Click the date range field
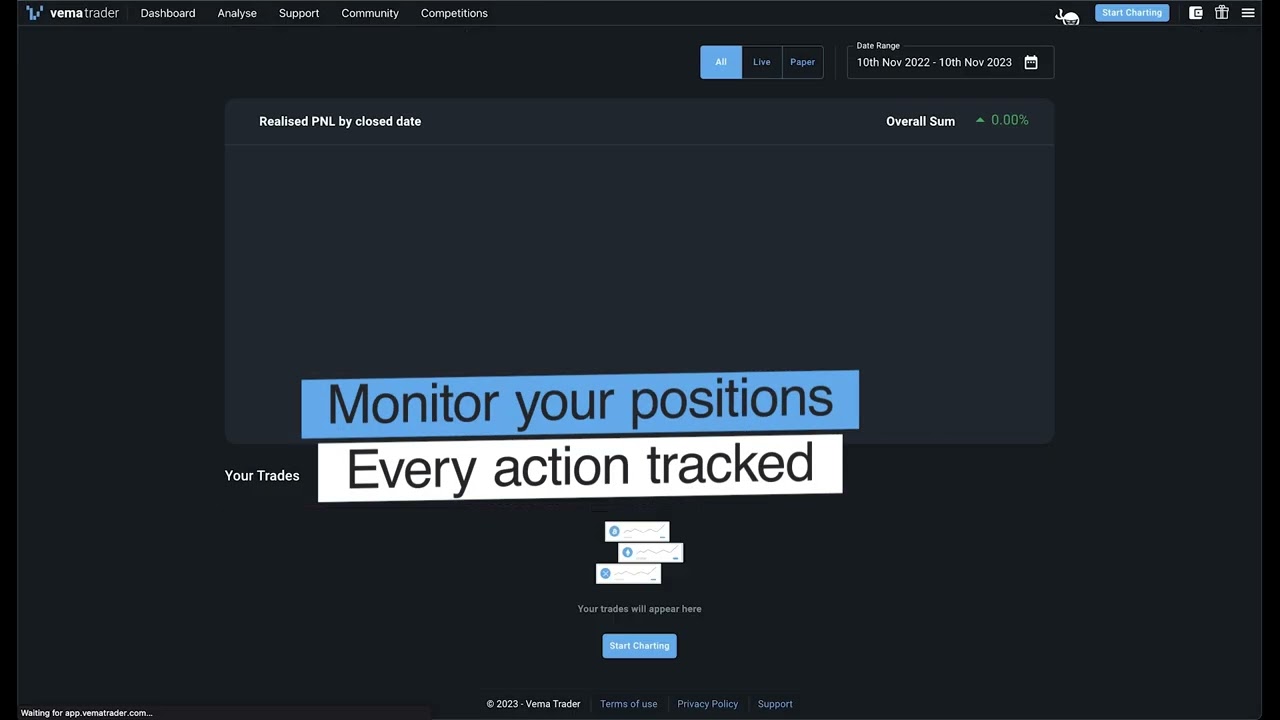Screen dimensions: 1280x720 pyautogui.click(x=950, y=62)
